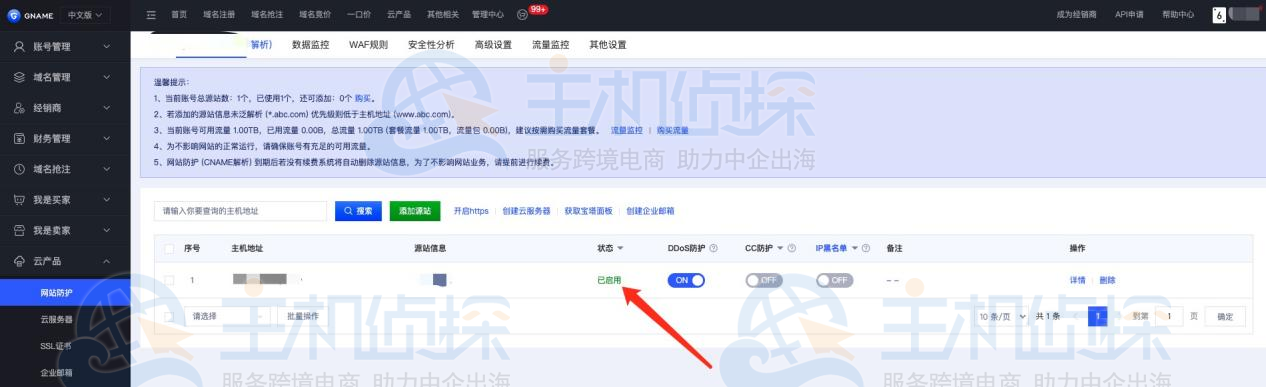
Task: Click the 账号管理 person icon
Action: tap(18, 46)
